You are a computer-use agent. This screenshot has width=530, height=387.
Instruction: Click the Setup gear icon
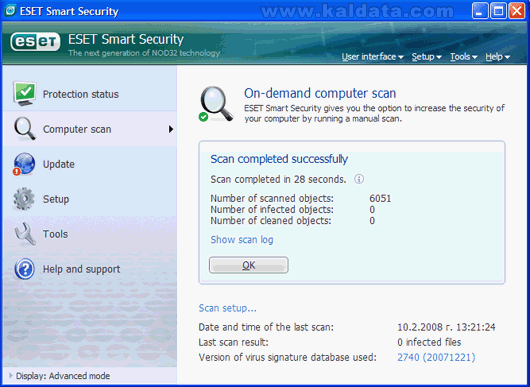24,199
